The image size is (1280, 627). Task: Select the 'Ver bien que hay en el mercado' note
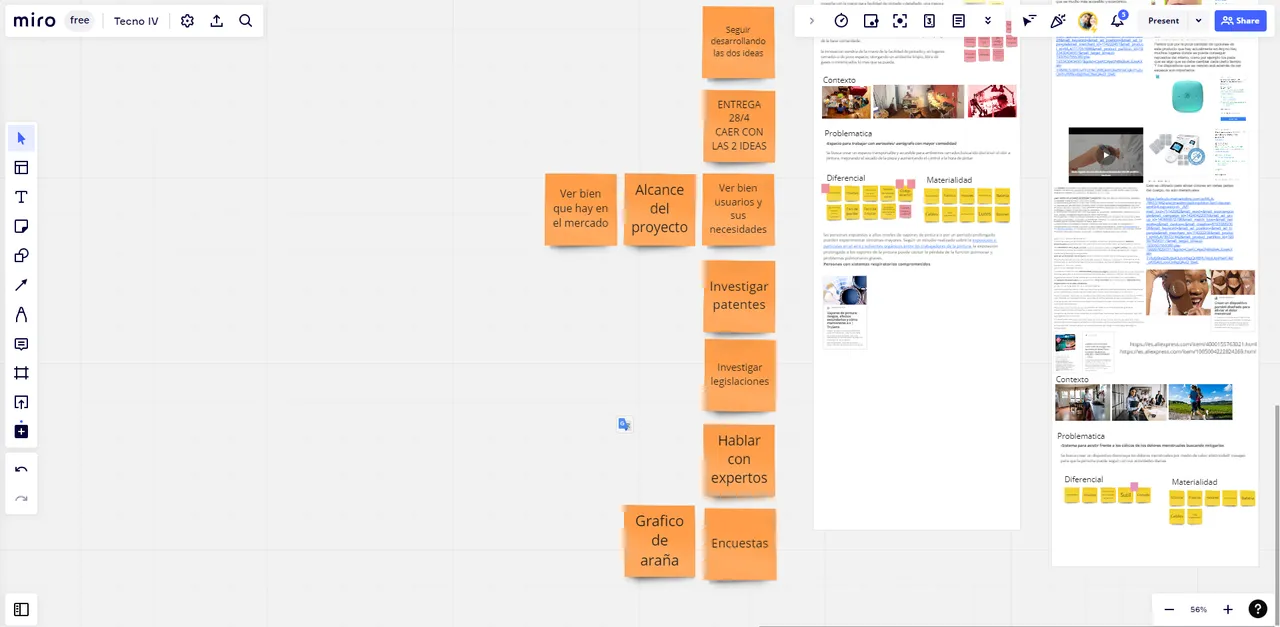[x=580, y=209]
